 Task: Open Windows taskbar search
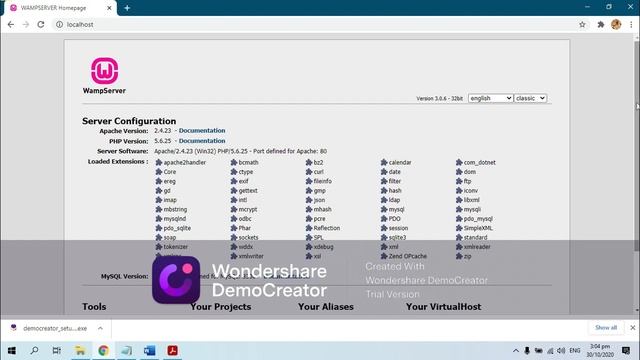34,351
